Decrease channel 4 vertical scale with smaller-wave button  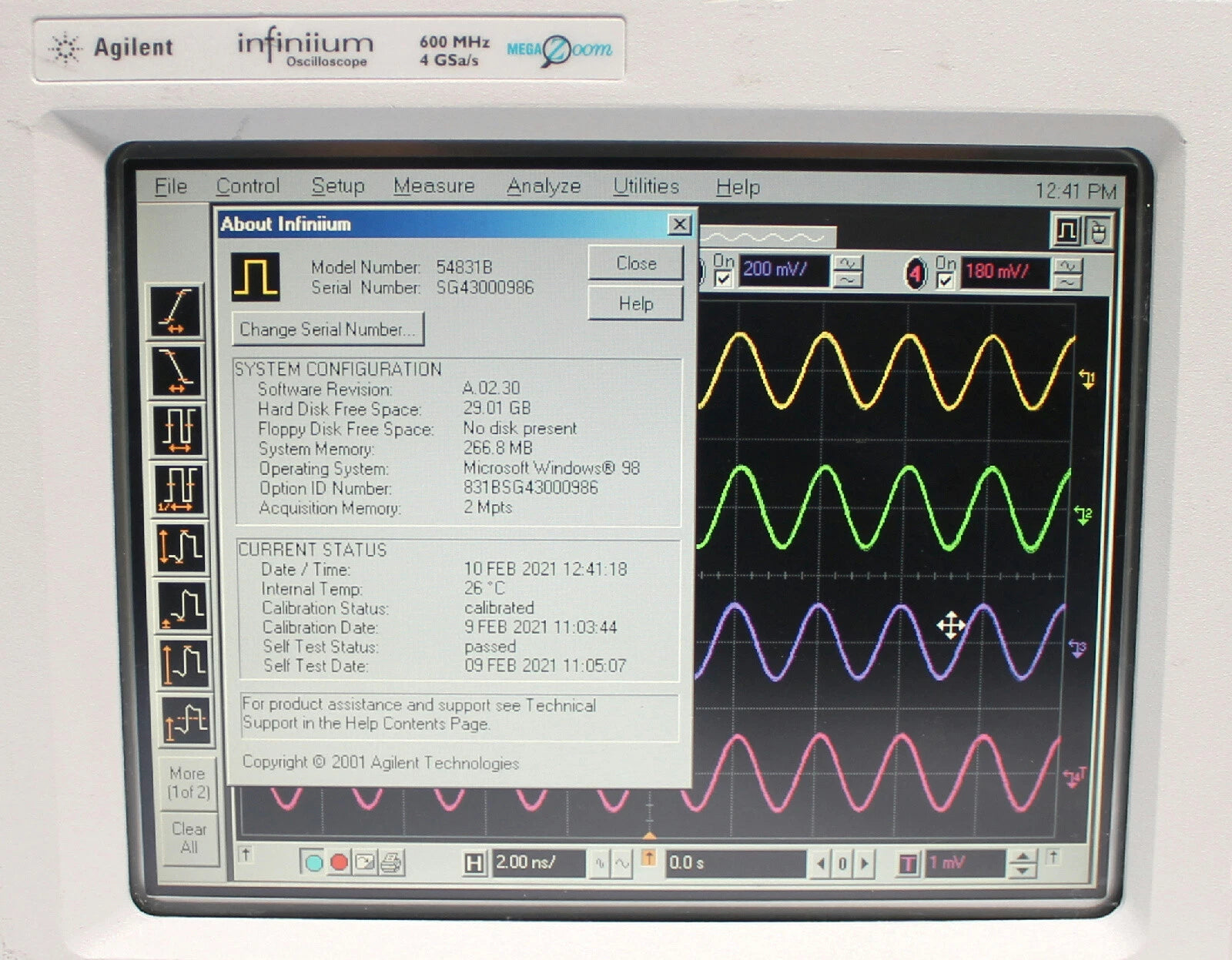point(1069,283)
